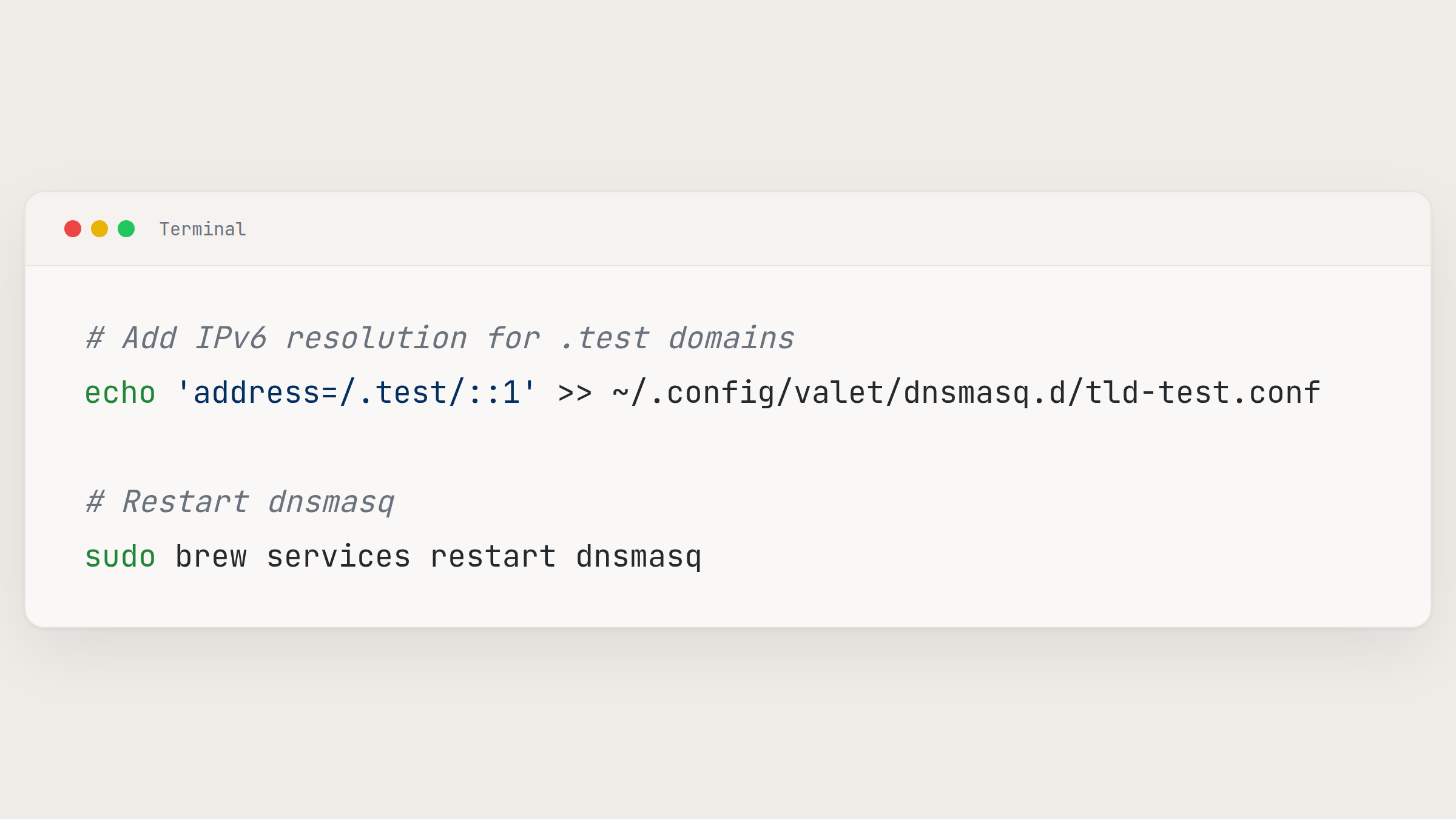Click dnsmasq at end of sudo command
This screenshot has height=819, width=1456.
click(x=638, y=556)
